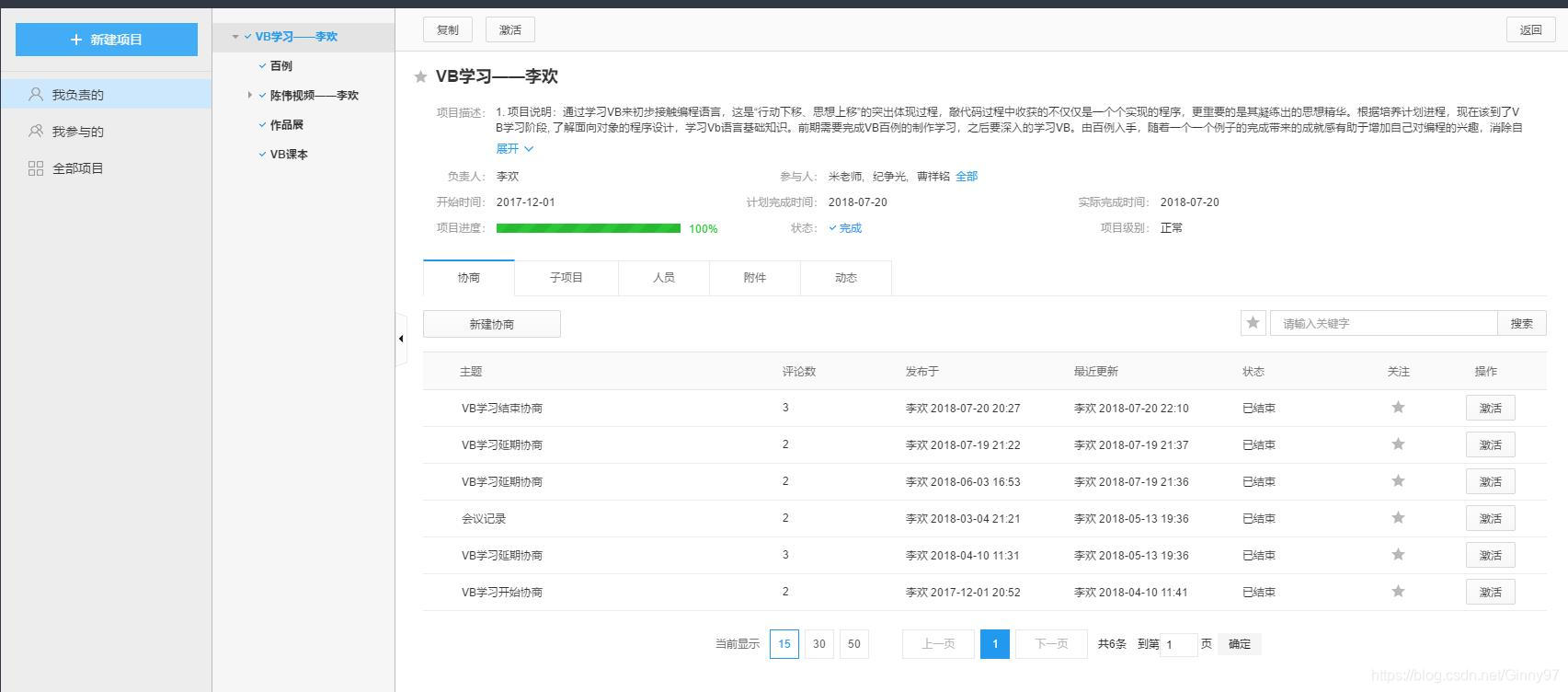Focus the go-to page number field
Image resolution: width=1568 pixels, height=692 pixels.
click(1179, 644)
